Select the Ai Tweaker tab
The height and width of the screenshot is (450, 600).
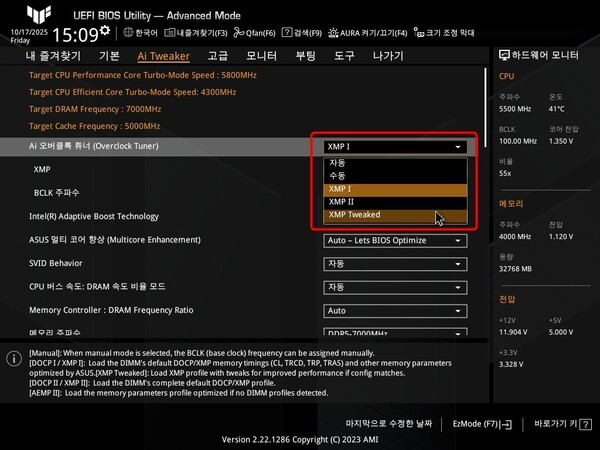[163, 56]
